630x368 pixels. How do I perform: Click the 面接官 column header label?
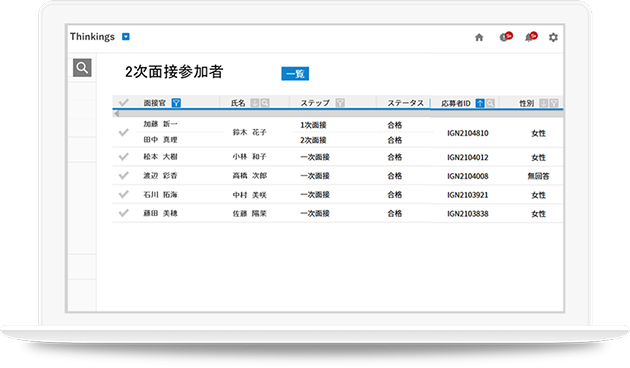(155, 103)
